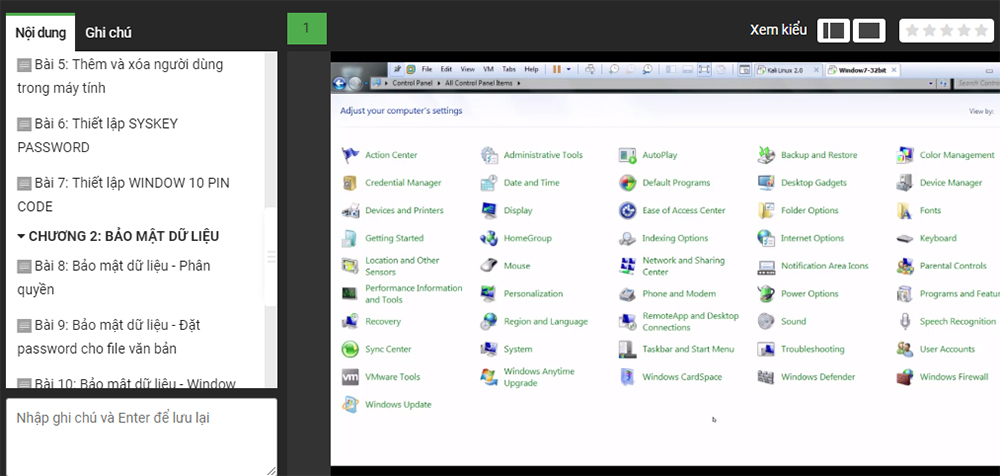
Task: Open the Sync Center green icon
Action: (x=350, y=349)
